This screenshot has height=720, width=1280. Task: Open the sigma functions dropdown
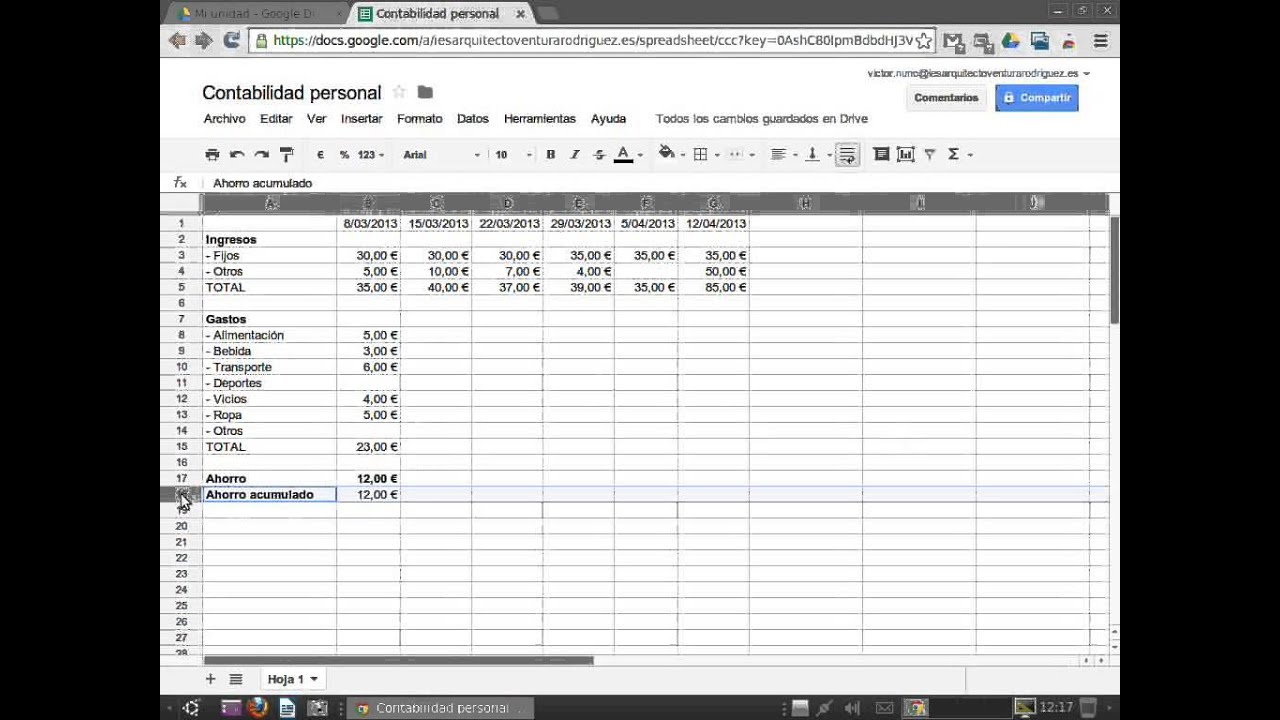(959, 154)
